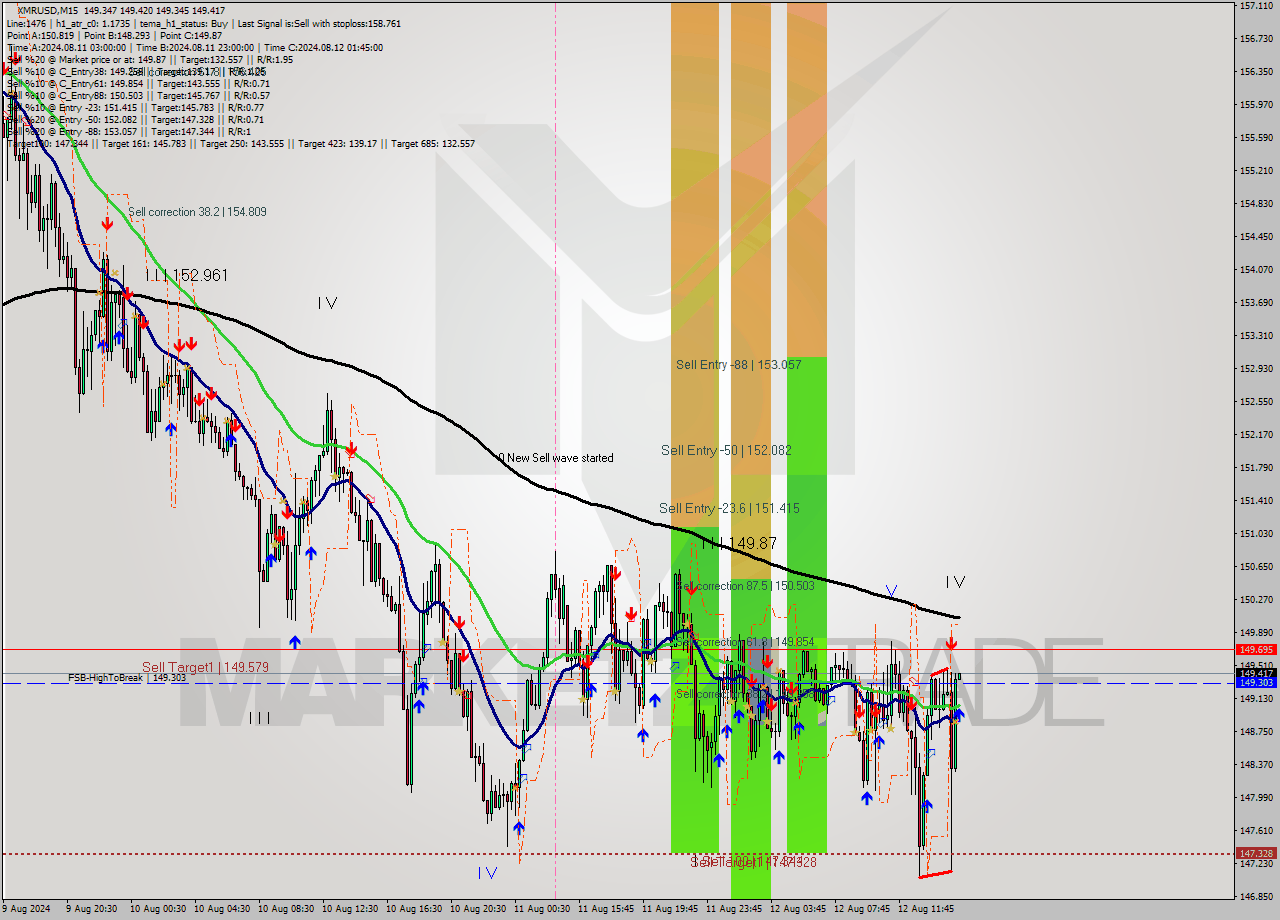1280x920 pixels.
Task: Click the 148.750 price axis value
Action: tap(1256, 732)
